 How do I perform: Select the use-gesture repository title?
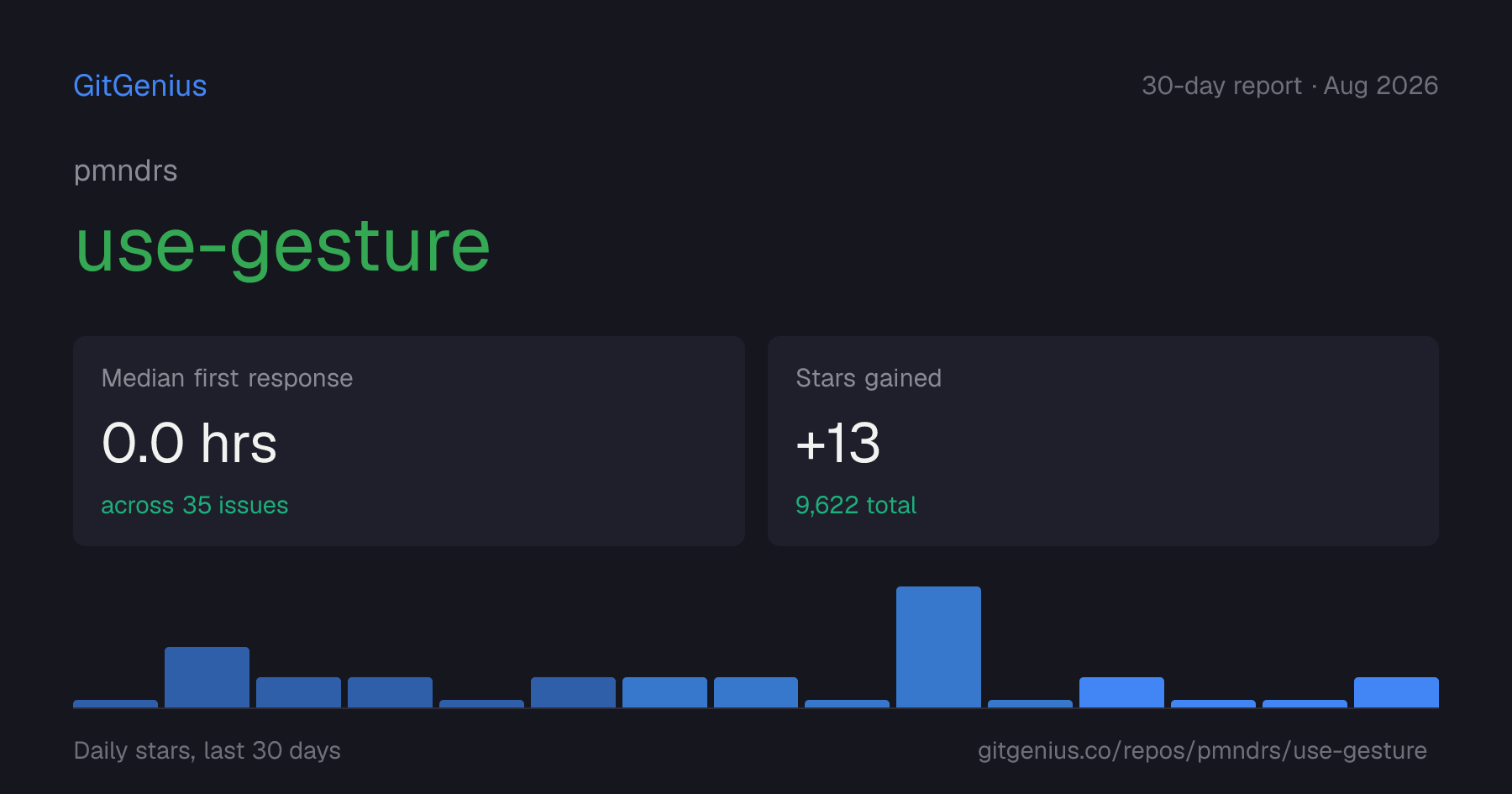tap(283, 245)
